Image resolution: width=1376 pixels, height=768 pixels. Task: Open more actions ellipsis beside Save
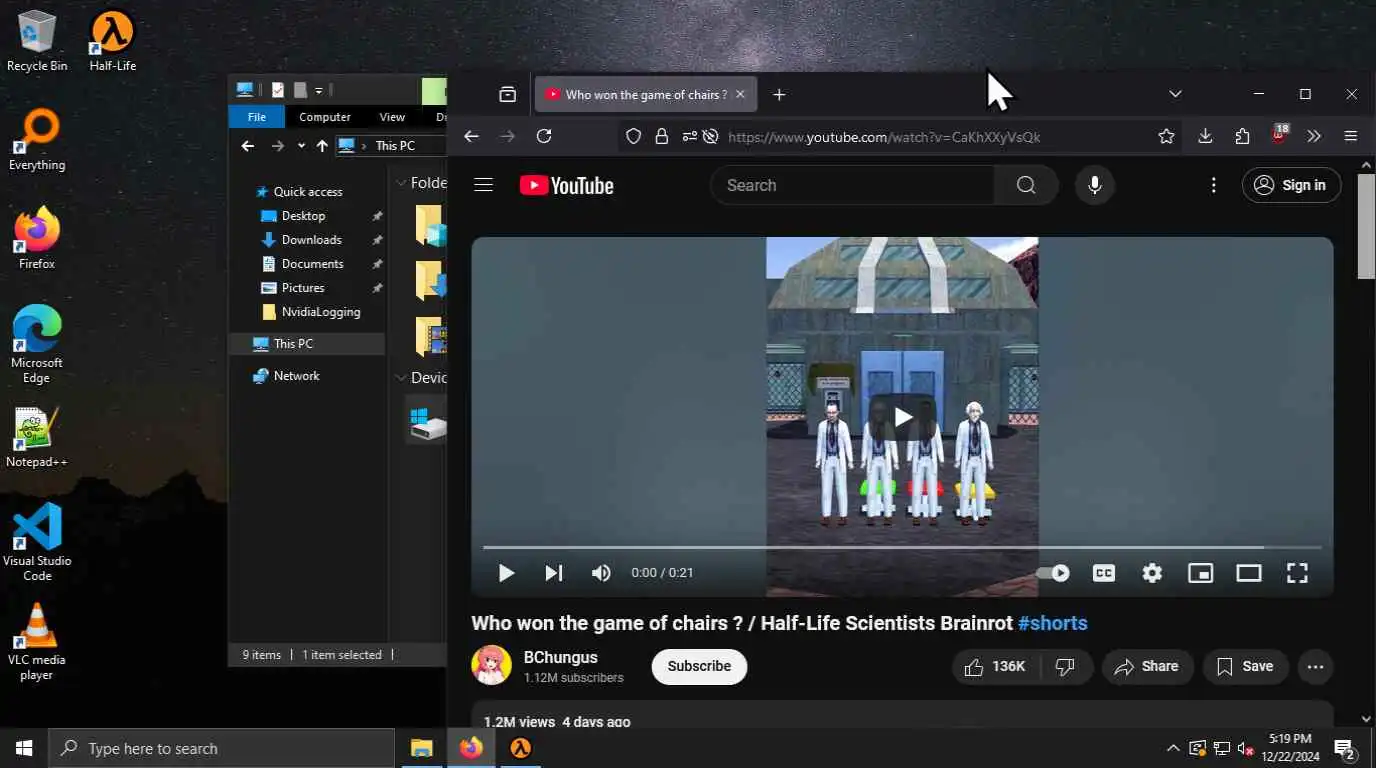[1315, 667]
